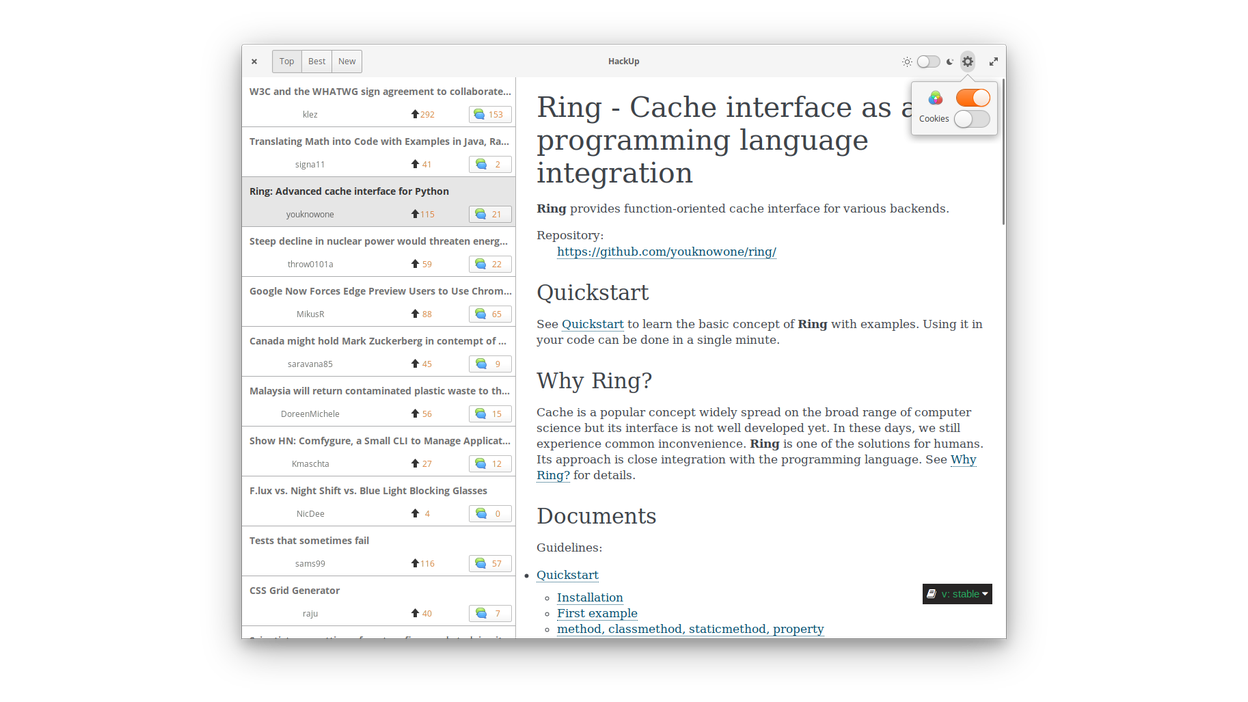Select the sun icon for light theme
The height and width of the screenshot is (702, 1248).
906,61
